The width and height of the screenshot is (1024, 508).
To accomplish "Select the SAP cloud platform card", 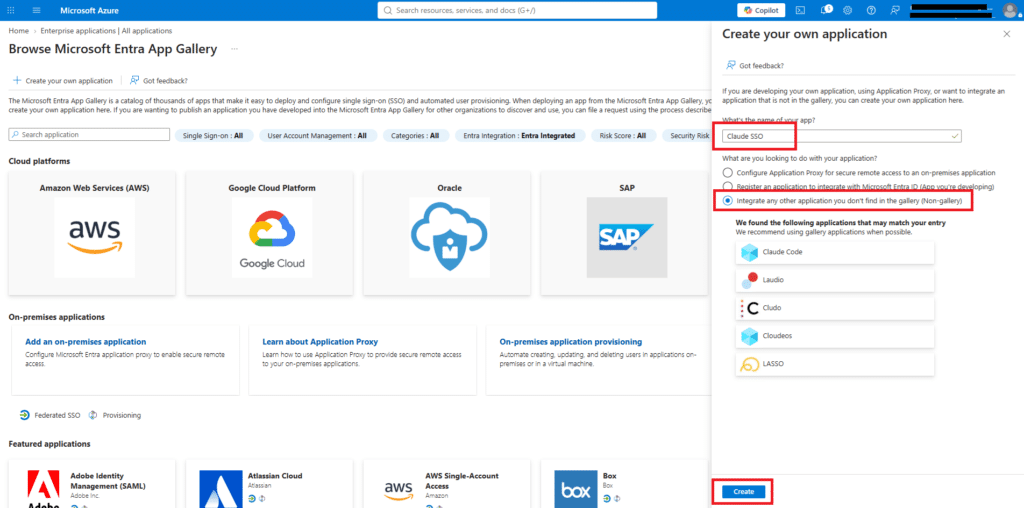I will [624, 233].
